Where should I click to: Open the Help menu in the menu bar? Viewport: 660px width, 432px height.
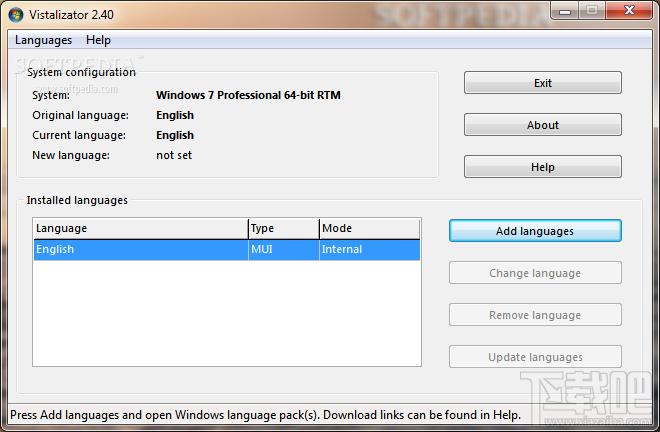[x=98, y=40]
